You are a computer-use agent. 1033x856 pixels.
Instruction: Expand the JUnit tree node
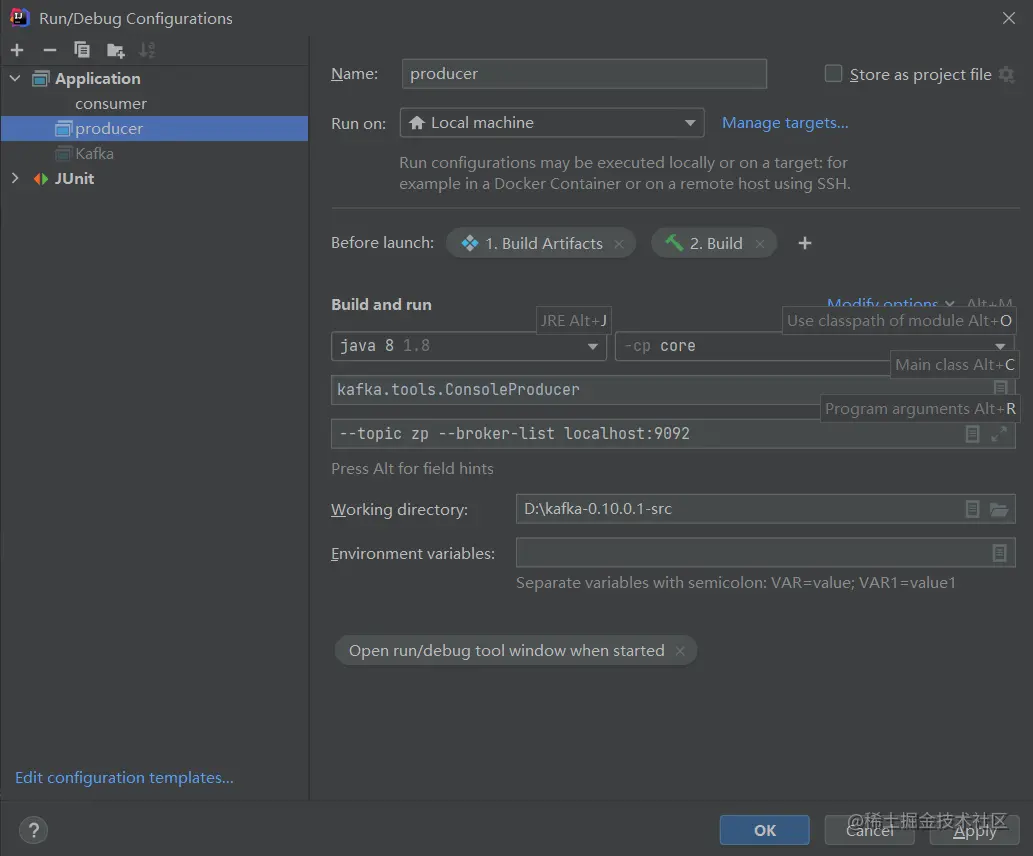tap(15, 179)
